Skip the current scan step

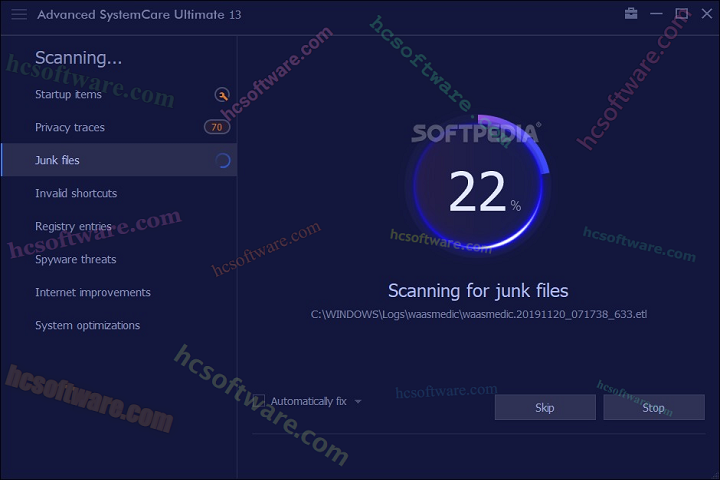(545, 407)
